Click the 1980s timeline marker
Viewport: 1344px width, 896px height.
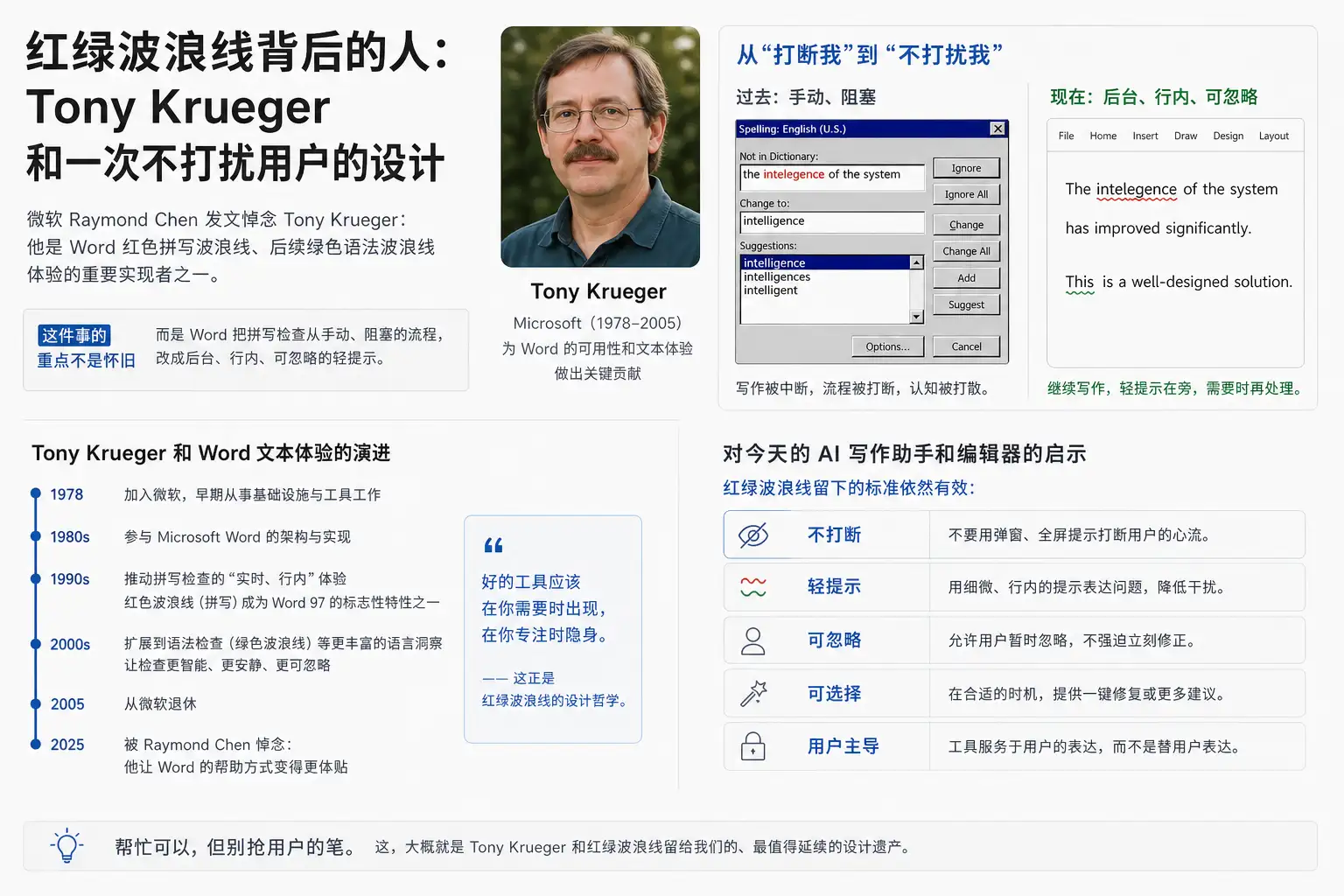(36, 536)
